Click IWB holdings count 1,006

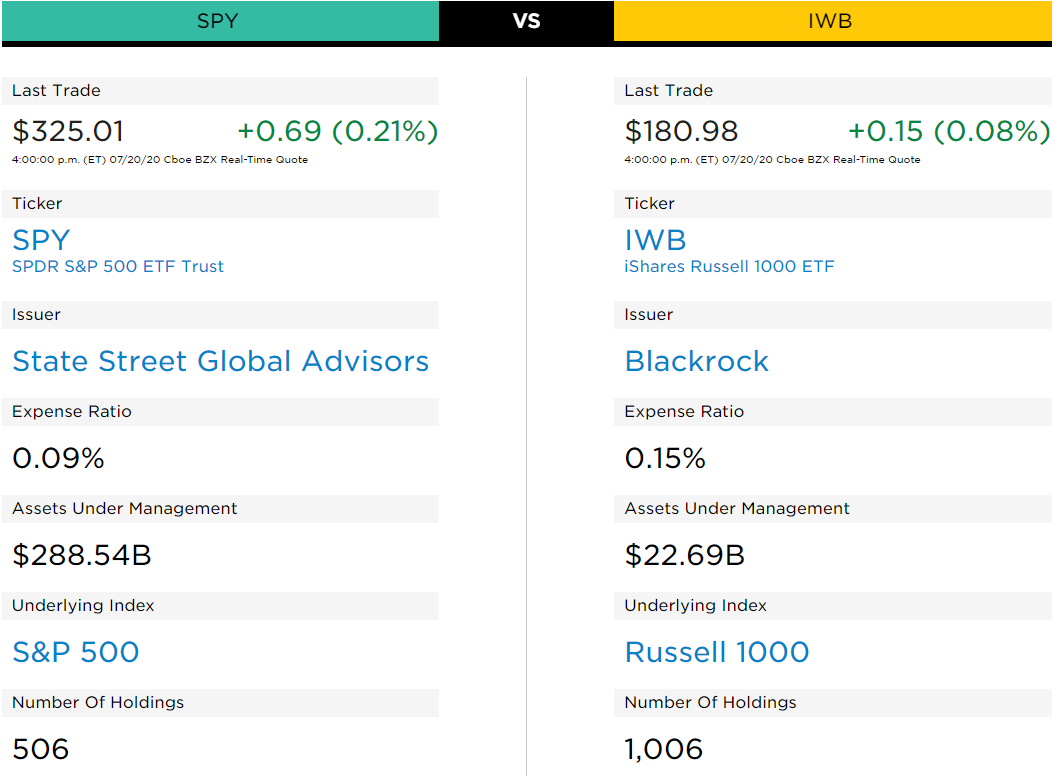[x=663, y=749]
